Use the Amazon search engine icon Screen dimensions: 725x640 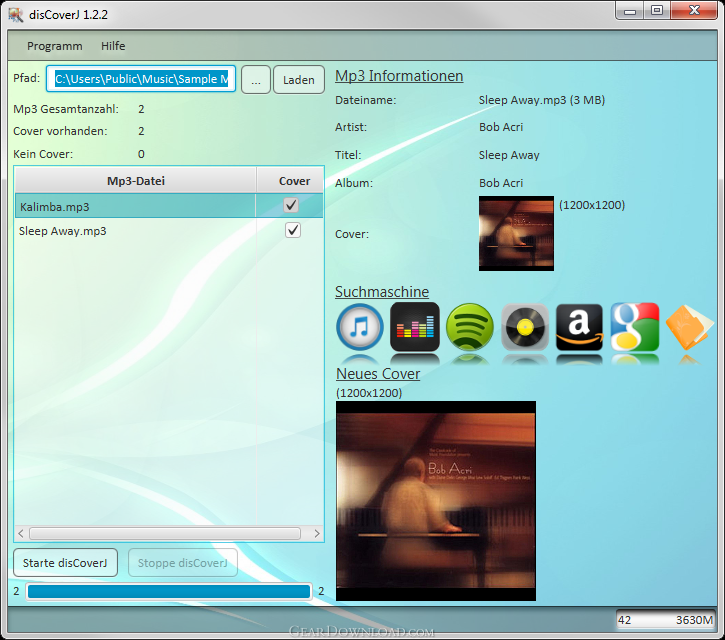click(x=579, y=327)
